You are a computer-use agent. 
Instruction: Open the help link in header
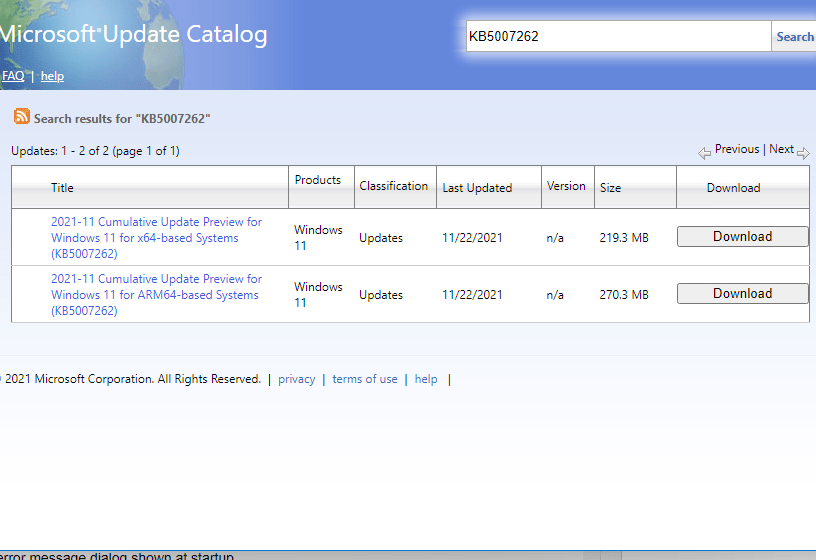pos(53,76)
